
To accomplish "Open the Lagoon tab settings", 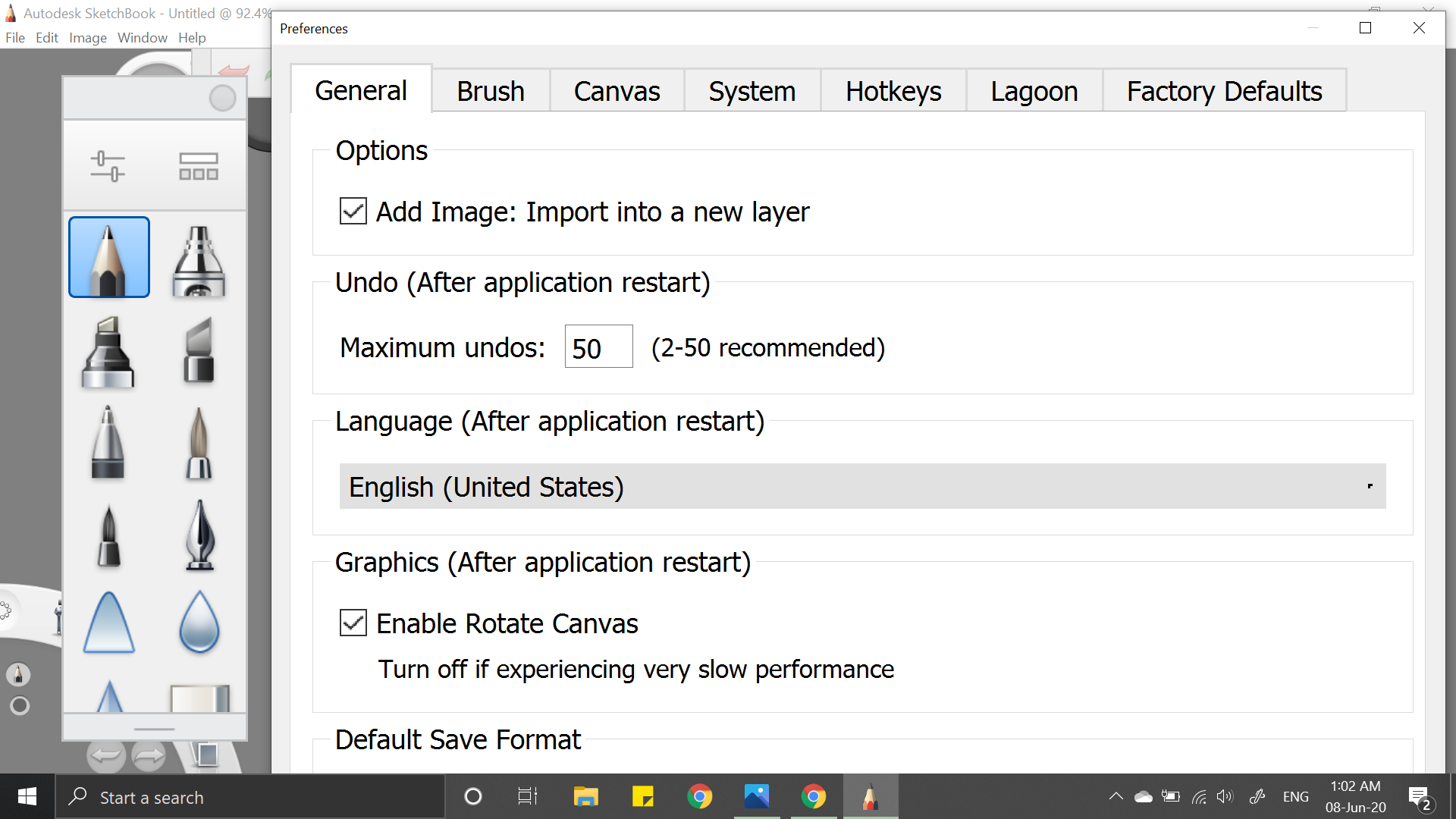I will 1033,91.
